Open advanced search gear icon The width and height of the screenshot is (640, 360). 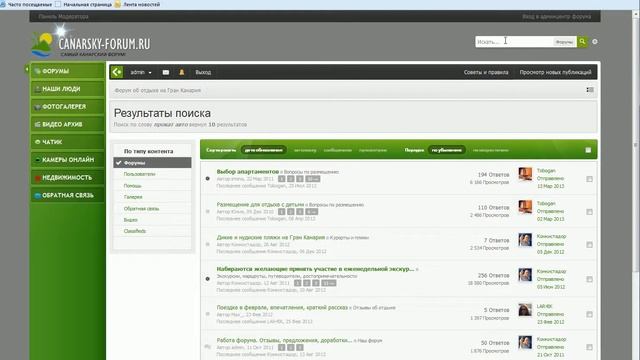[595, 42]
